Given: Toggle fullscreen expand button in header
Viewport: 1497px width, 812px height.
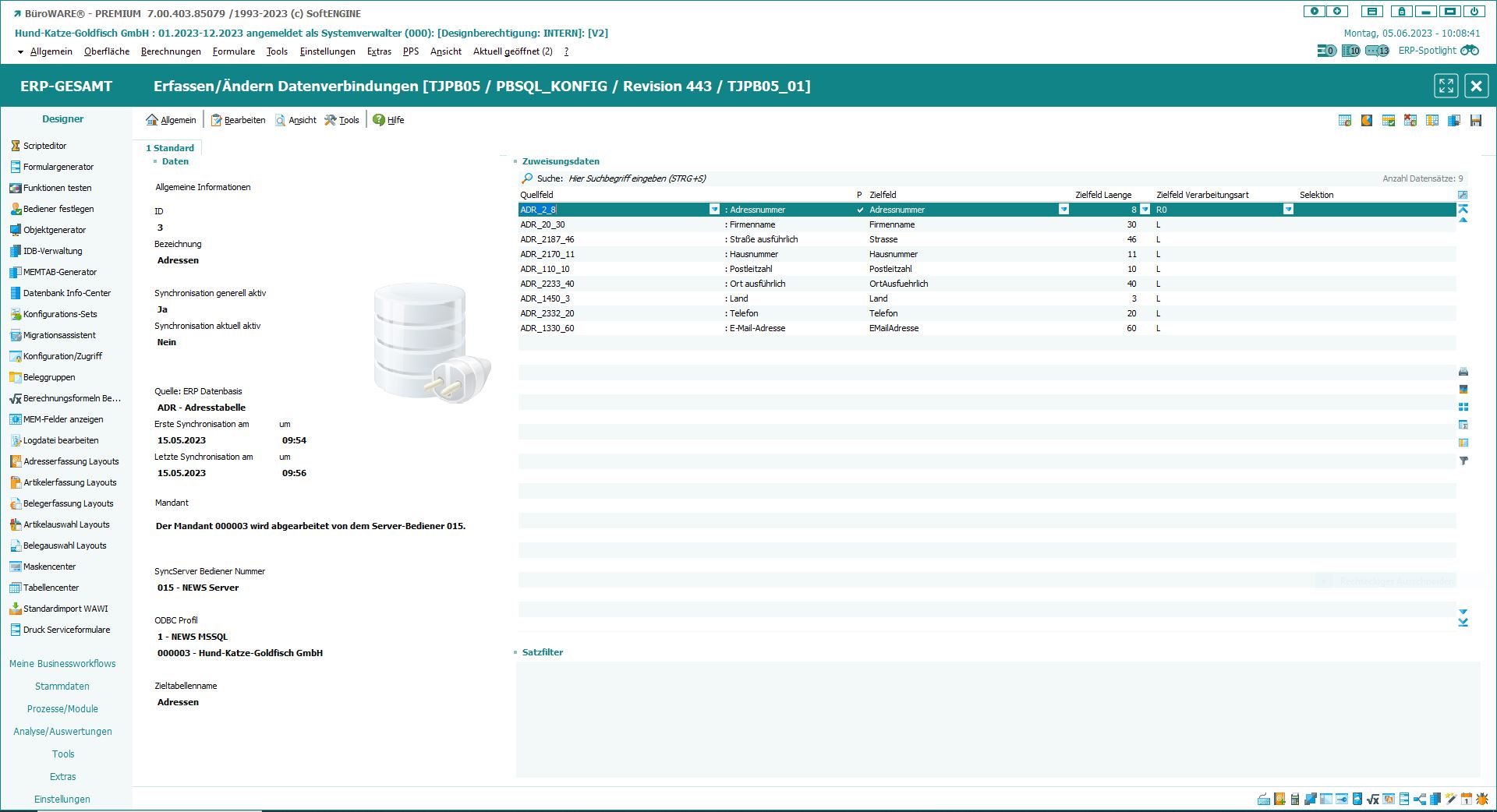Looking at the screenshot, I should 1446,86.
